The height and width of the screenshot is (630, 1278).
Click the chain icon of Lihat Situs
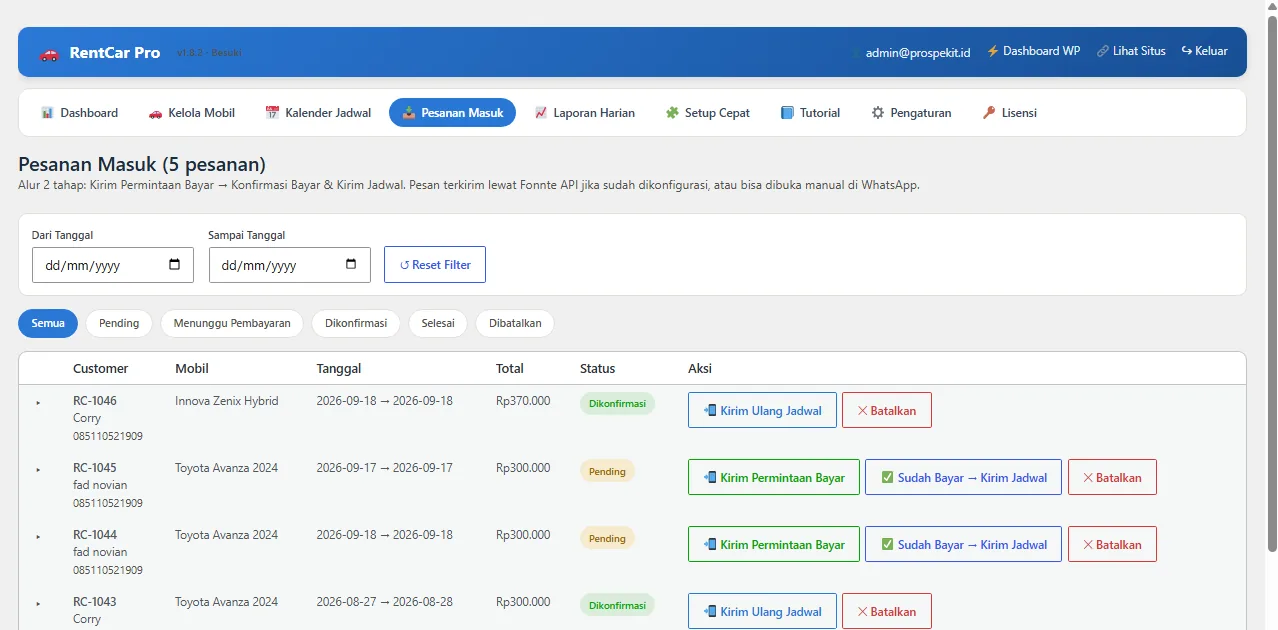pos(1103,51)
